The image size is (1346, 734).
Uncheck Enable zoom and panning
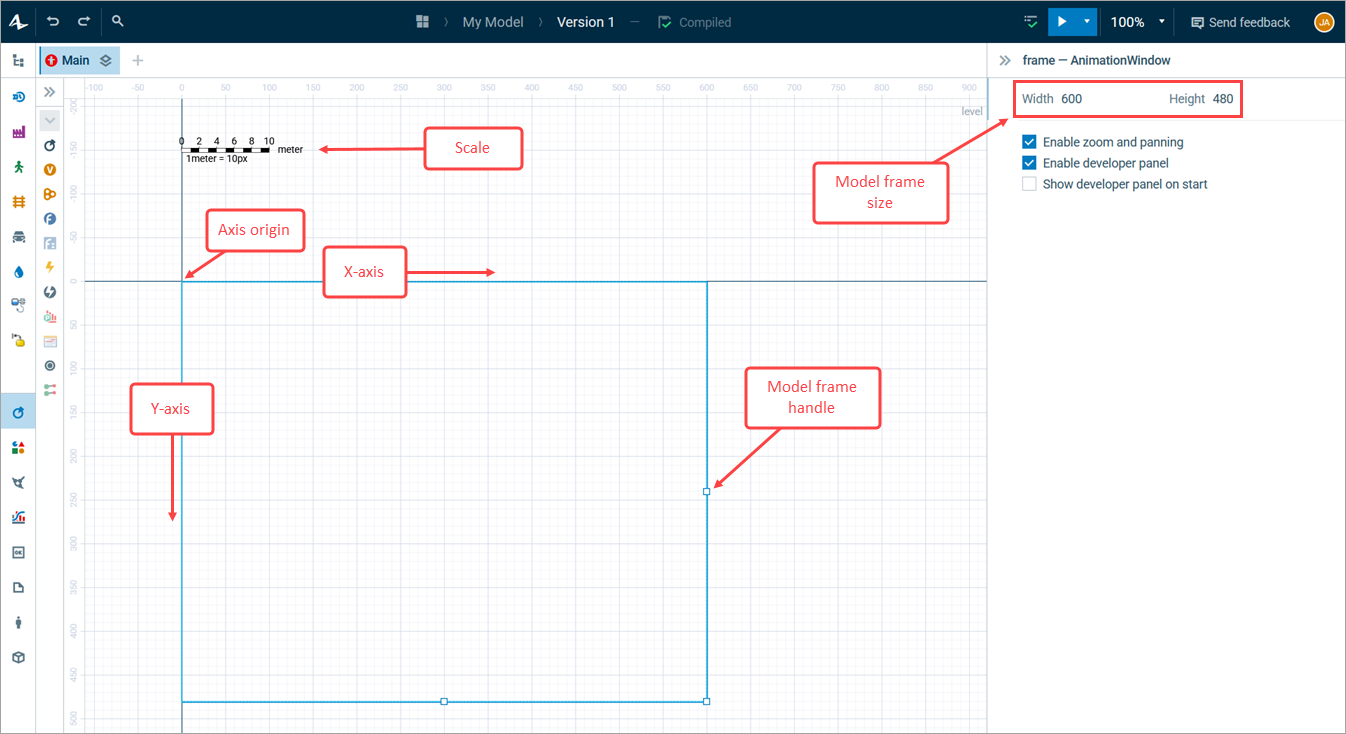(x=1029, y=142)
